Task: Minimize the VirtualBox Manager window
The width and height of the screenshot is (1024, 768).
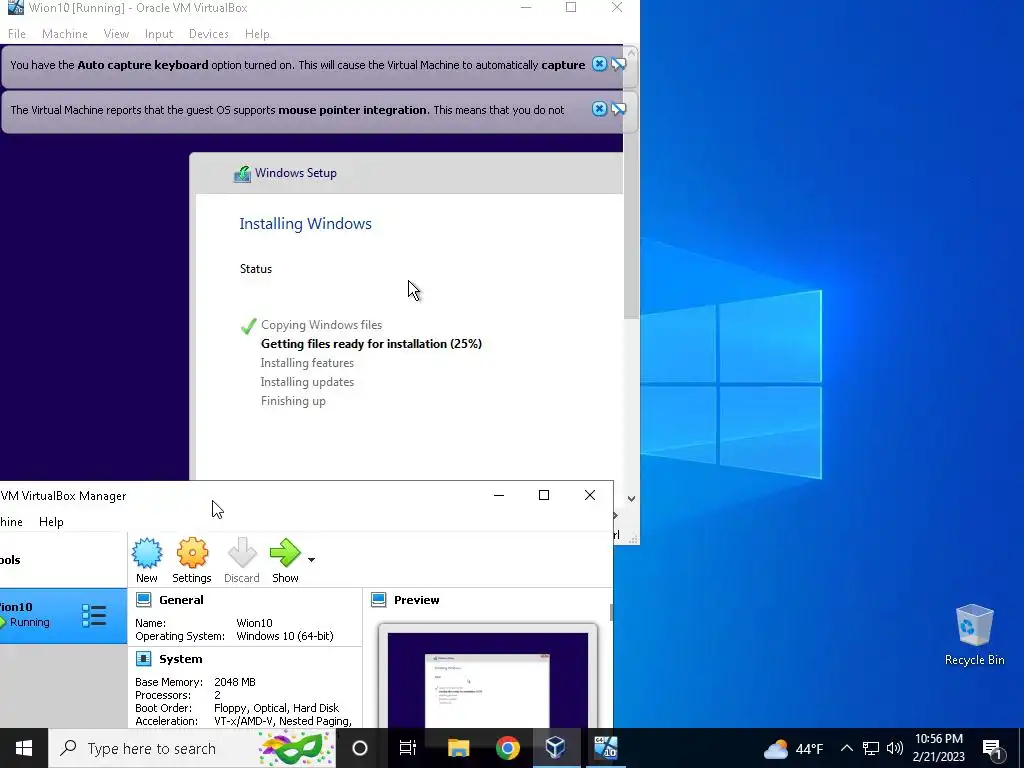Action: coord(499,495)
